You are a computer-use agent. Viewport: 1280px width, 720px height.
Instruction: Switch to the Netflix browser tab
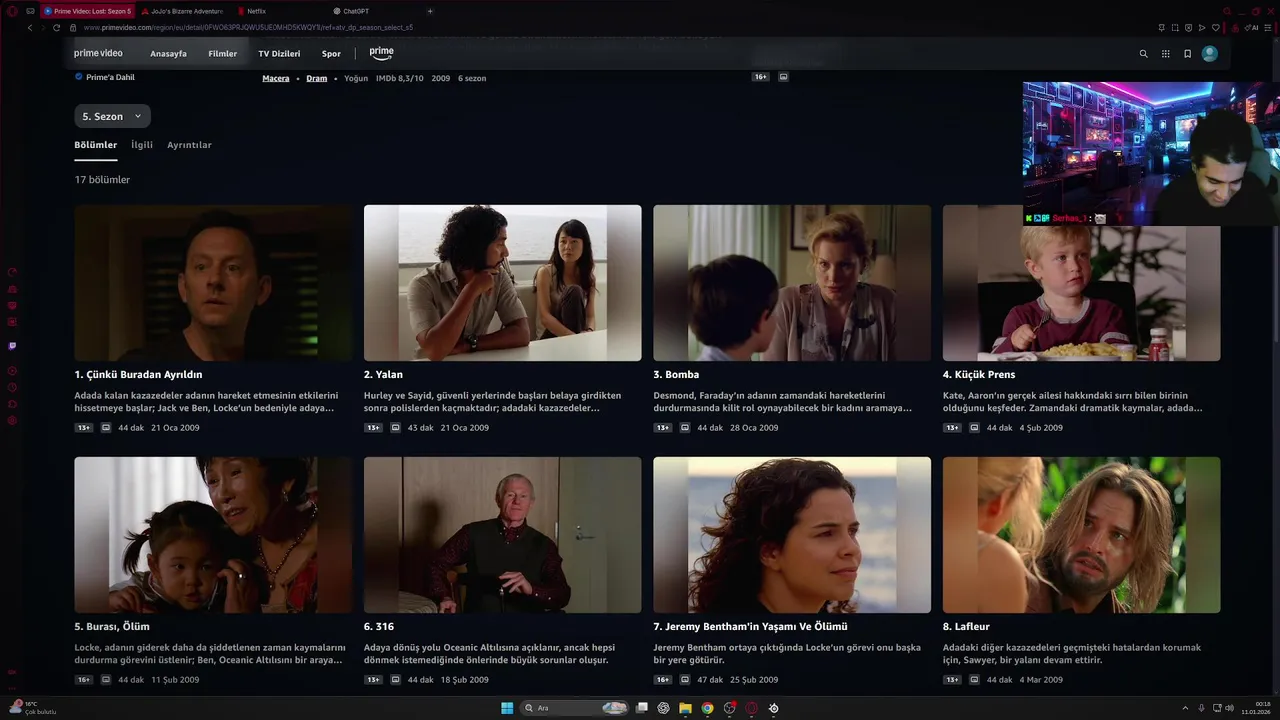(256, 11)
